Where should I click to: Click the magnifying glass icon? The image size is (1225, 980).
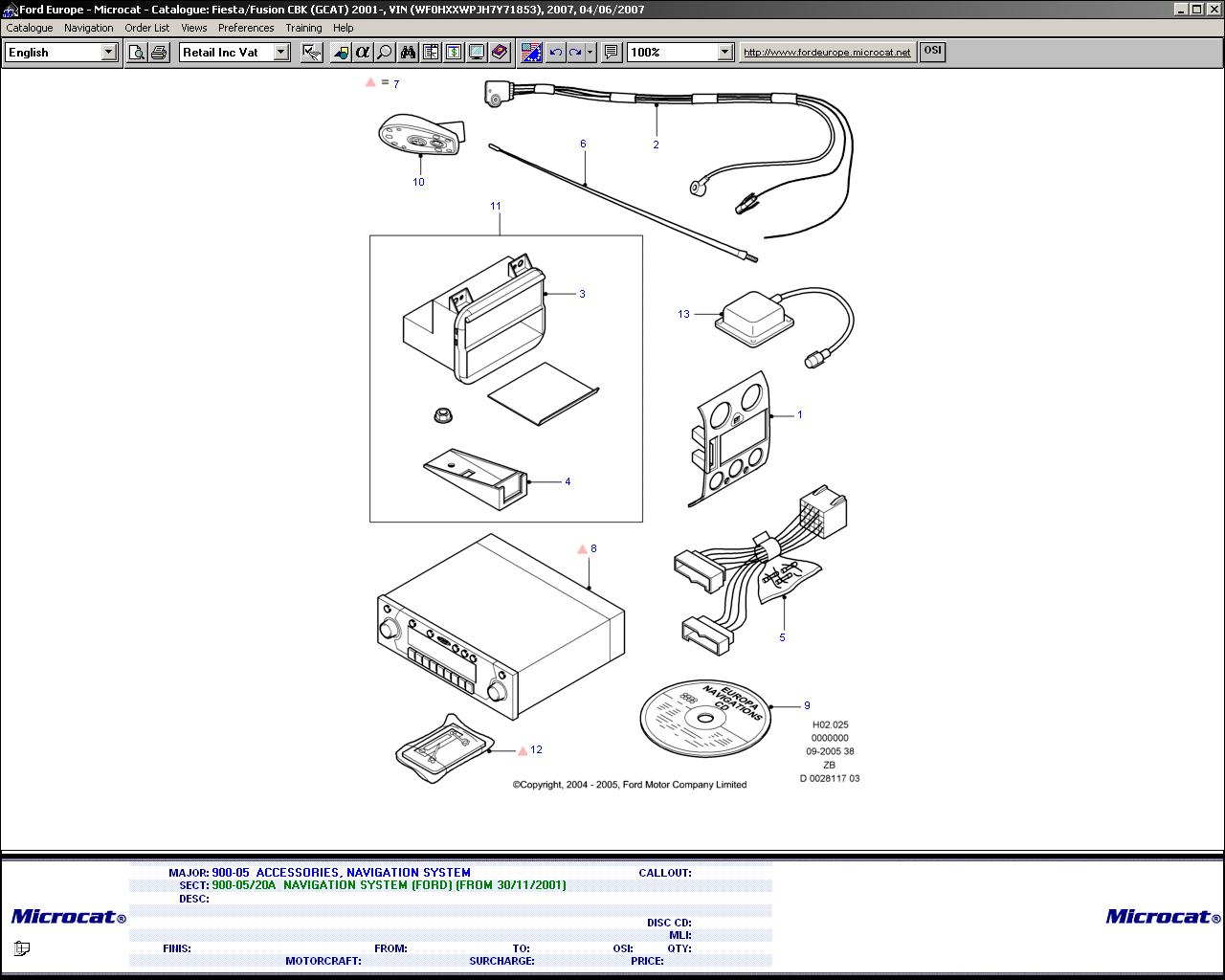tap(385, 53)
